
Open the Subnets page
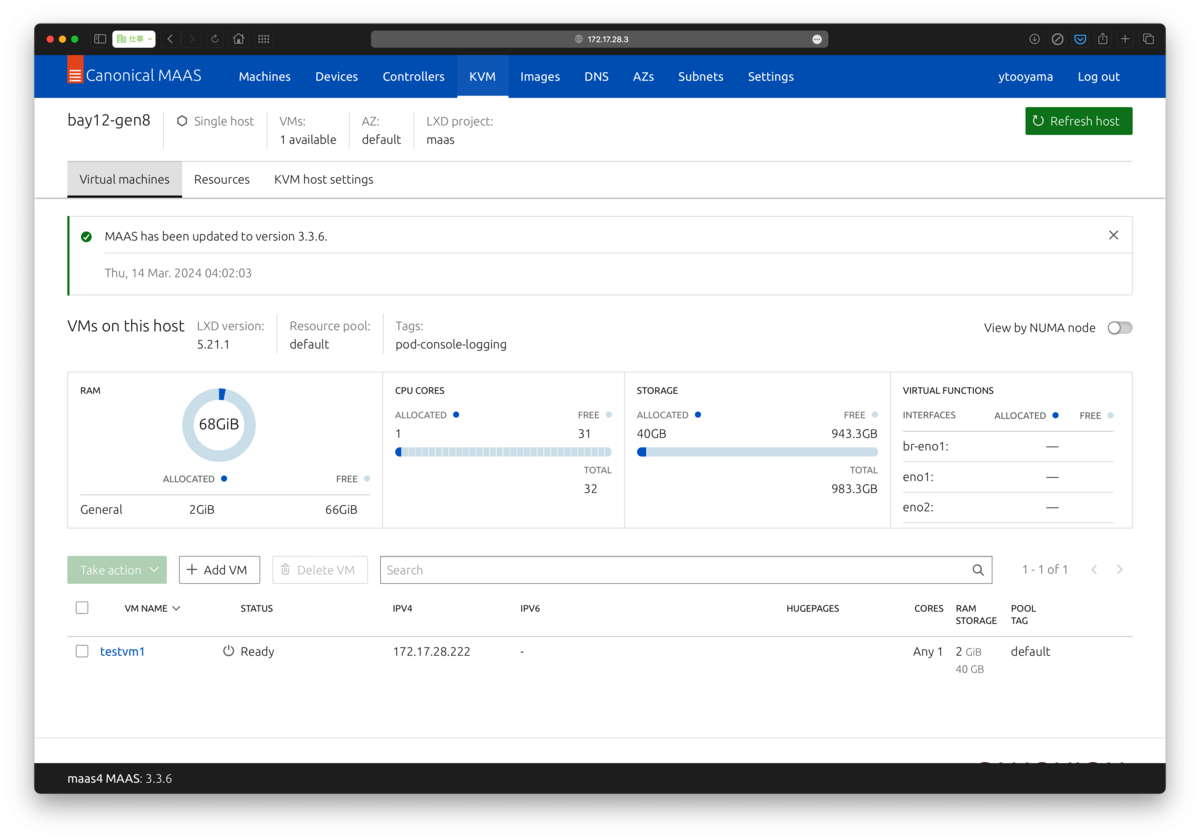700,76
